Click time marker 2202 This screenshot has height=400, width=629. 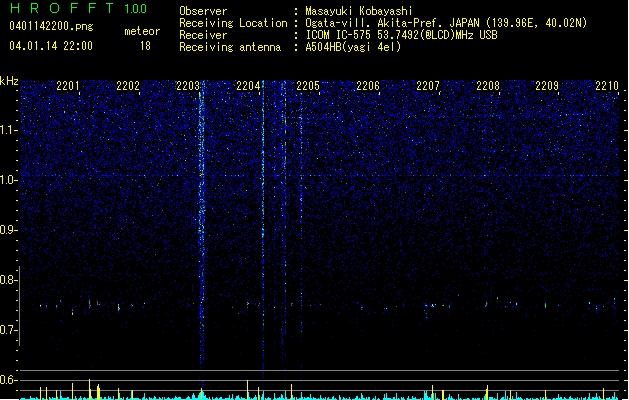[x=128, y=85]
